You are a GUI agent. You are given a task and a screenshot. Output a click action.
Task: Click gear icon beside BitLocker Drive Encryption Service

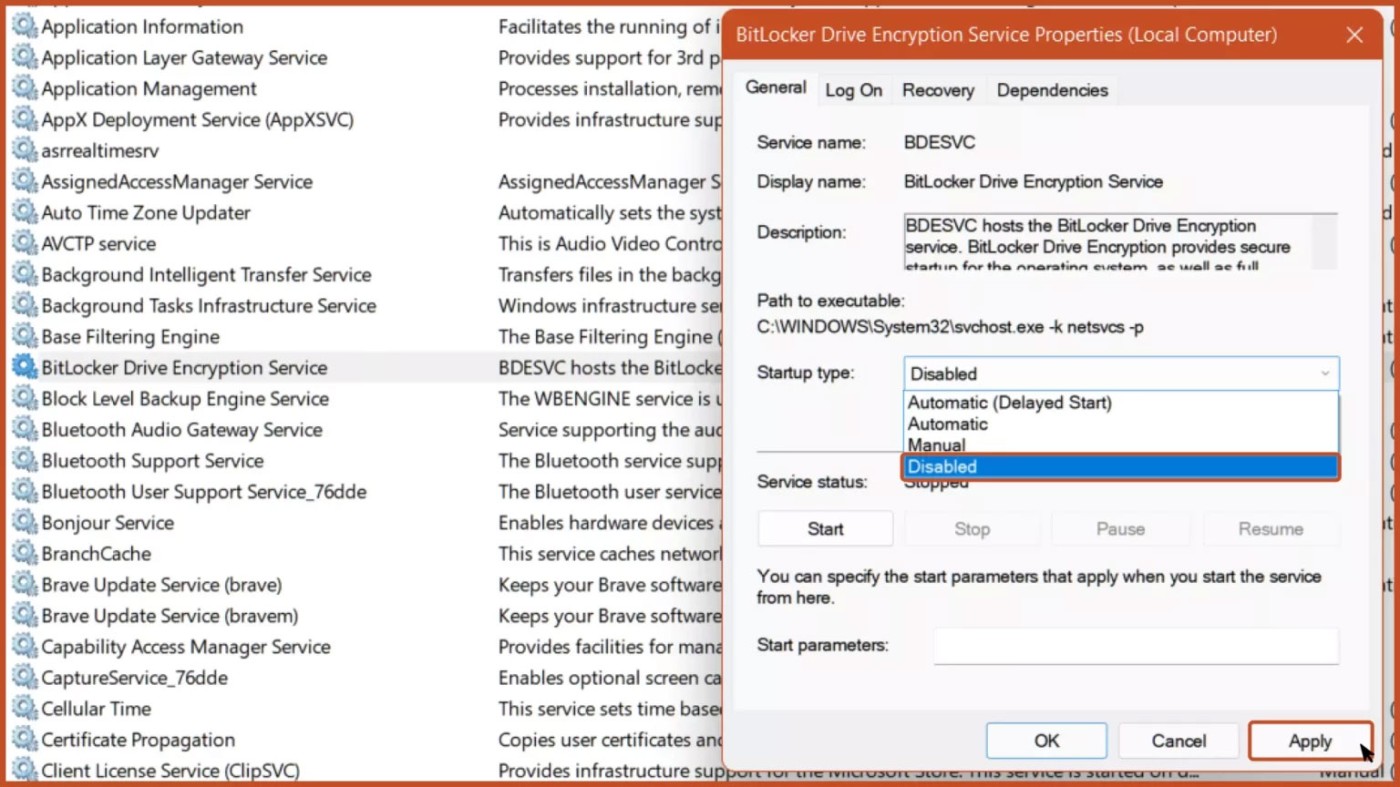click(24, 367)
